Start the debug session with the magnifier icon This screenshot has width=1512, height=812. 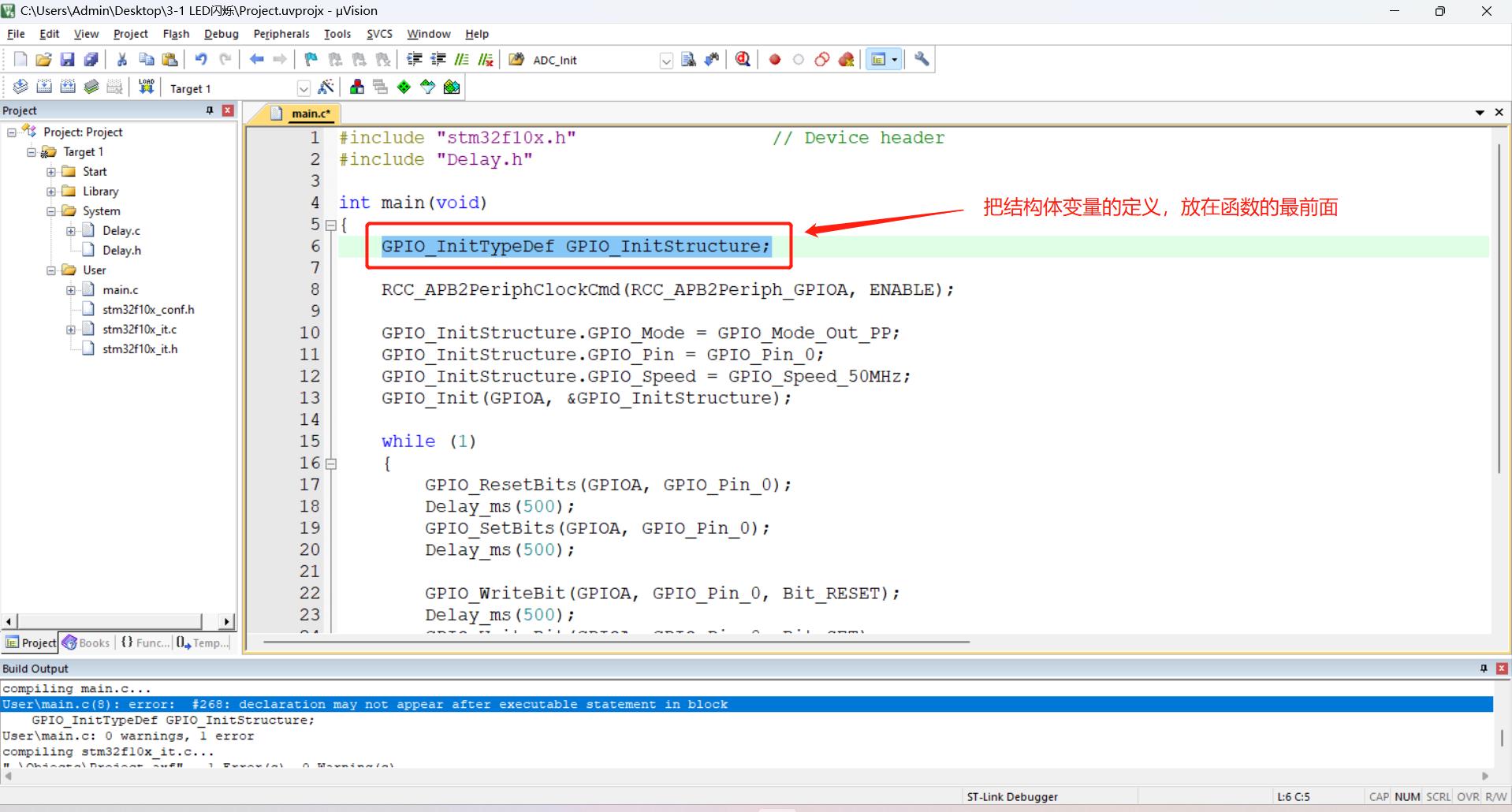click(742, 60)
